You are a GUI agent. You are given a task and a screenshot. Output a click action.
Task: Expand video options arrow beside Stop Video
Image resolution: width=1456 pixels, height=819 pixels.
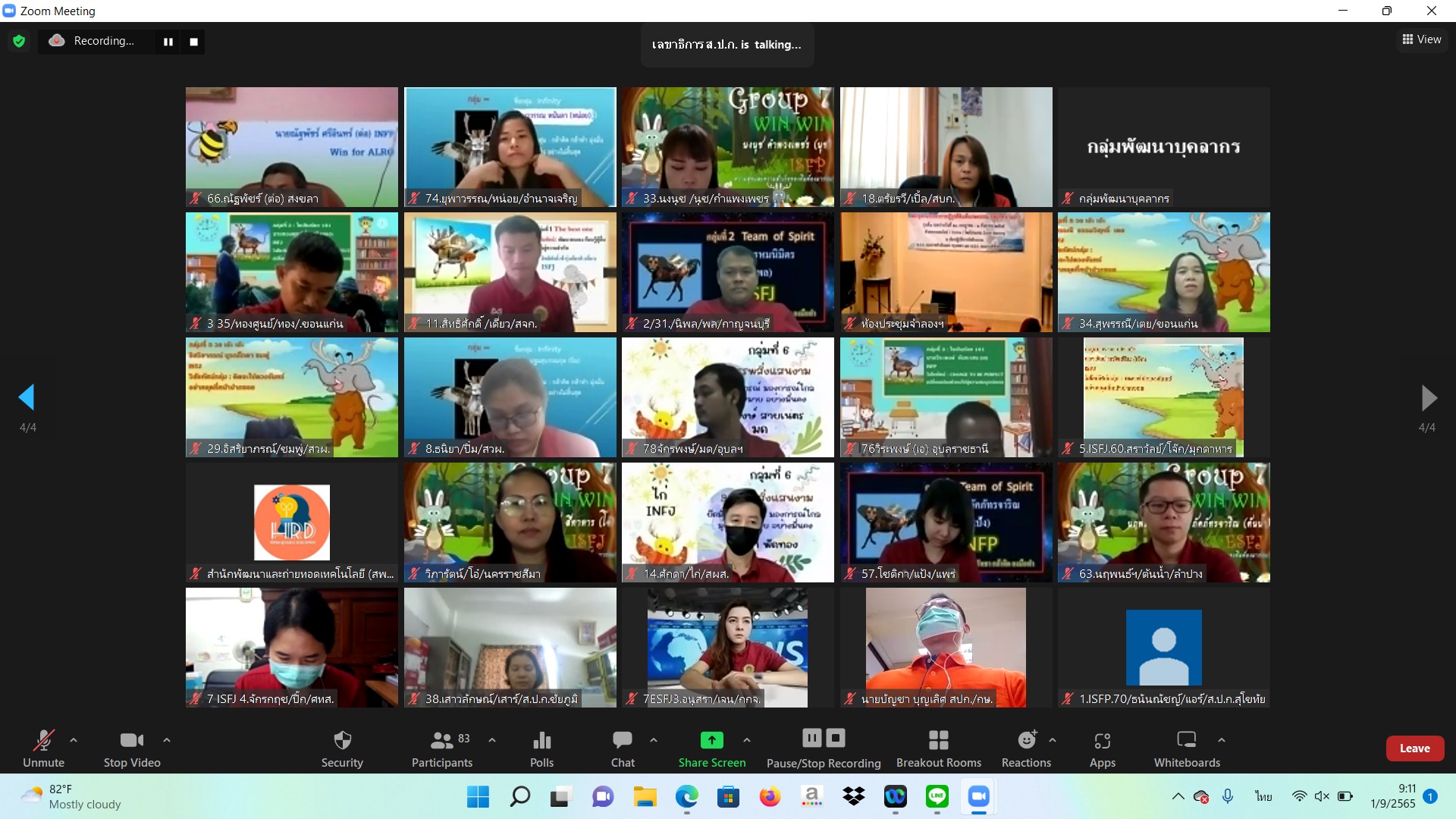pos(167,739)
